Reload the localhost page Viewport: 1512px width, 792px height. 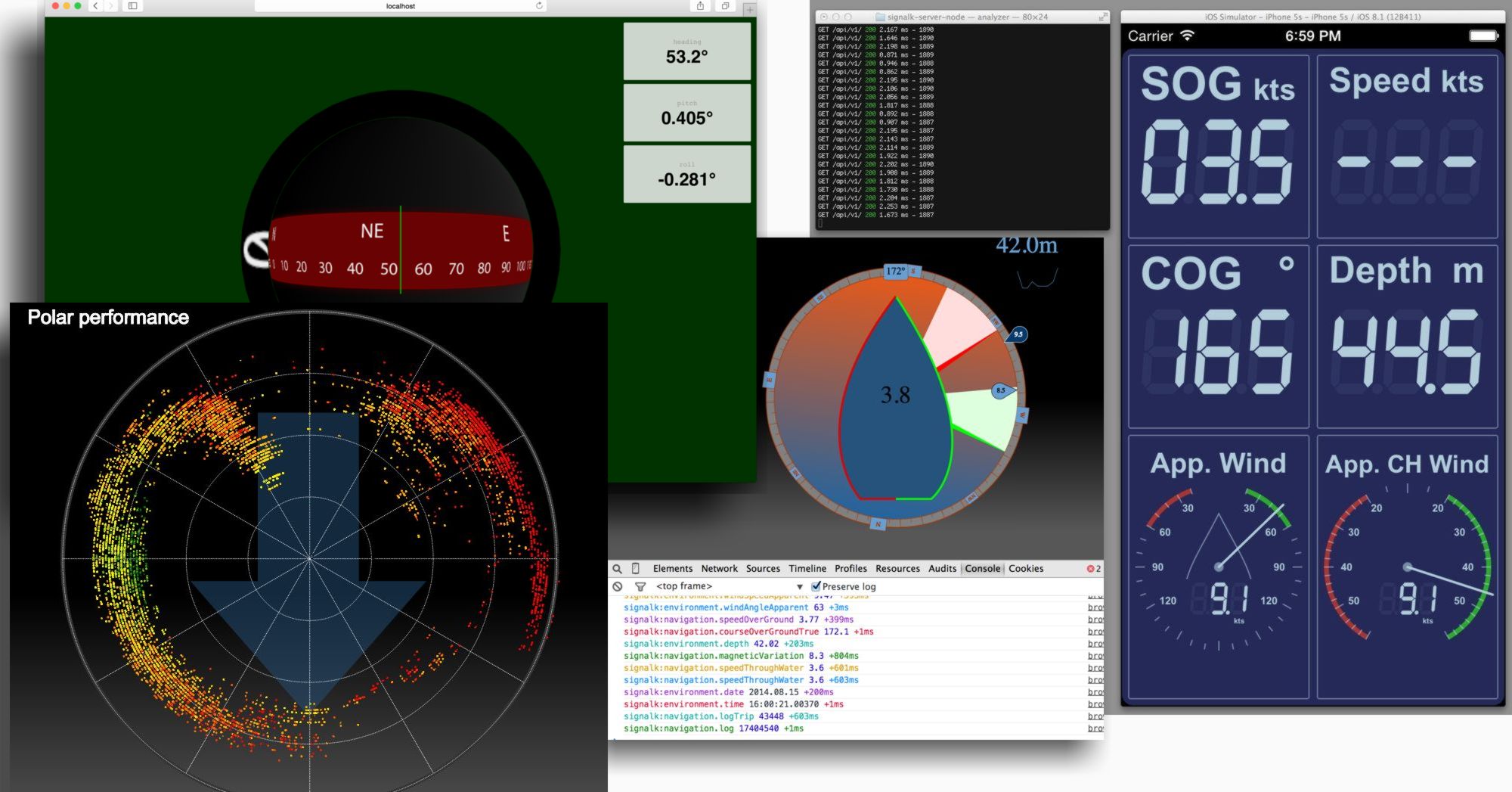tap(539, 6)
